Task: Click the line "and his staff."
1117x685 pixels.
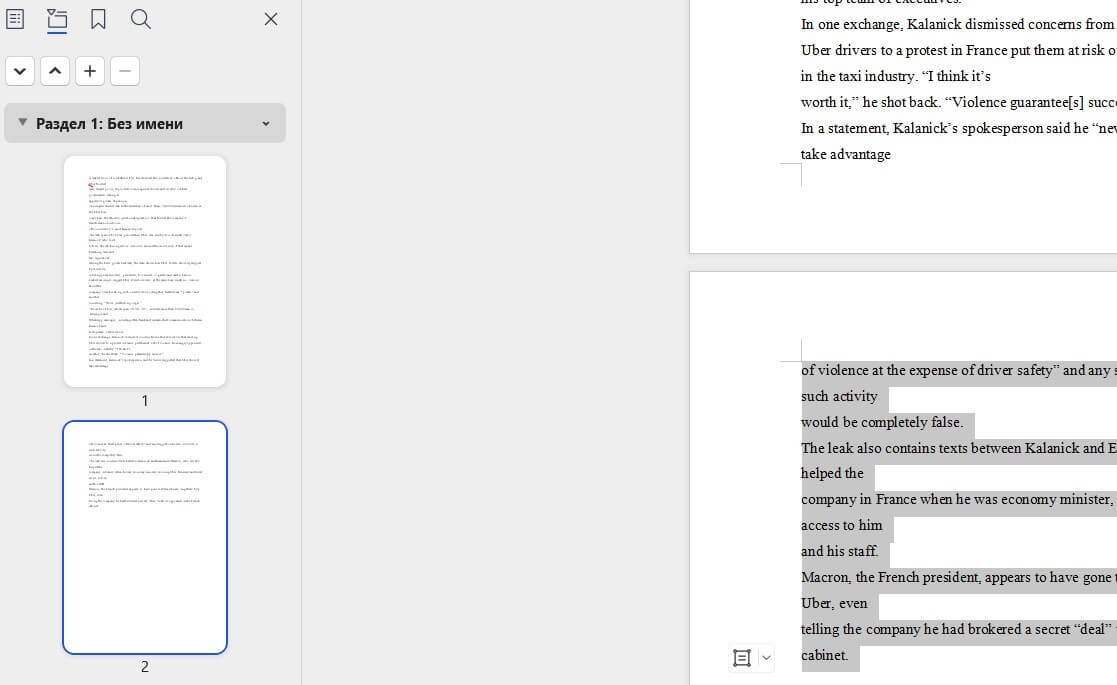Action: 839,551
